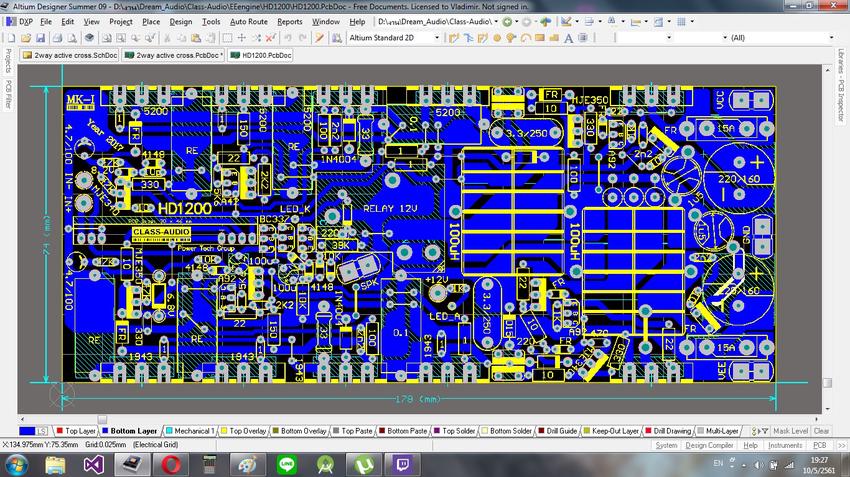Screen dimensions: 850x477
Task: Click the Place Fill rectangle icon
Action: tap(539, 38)
